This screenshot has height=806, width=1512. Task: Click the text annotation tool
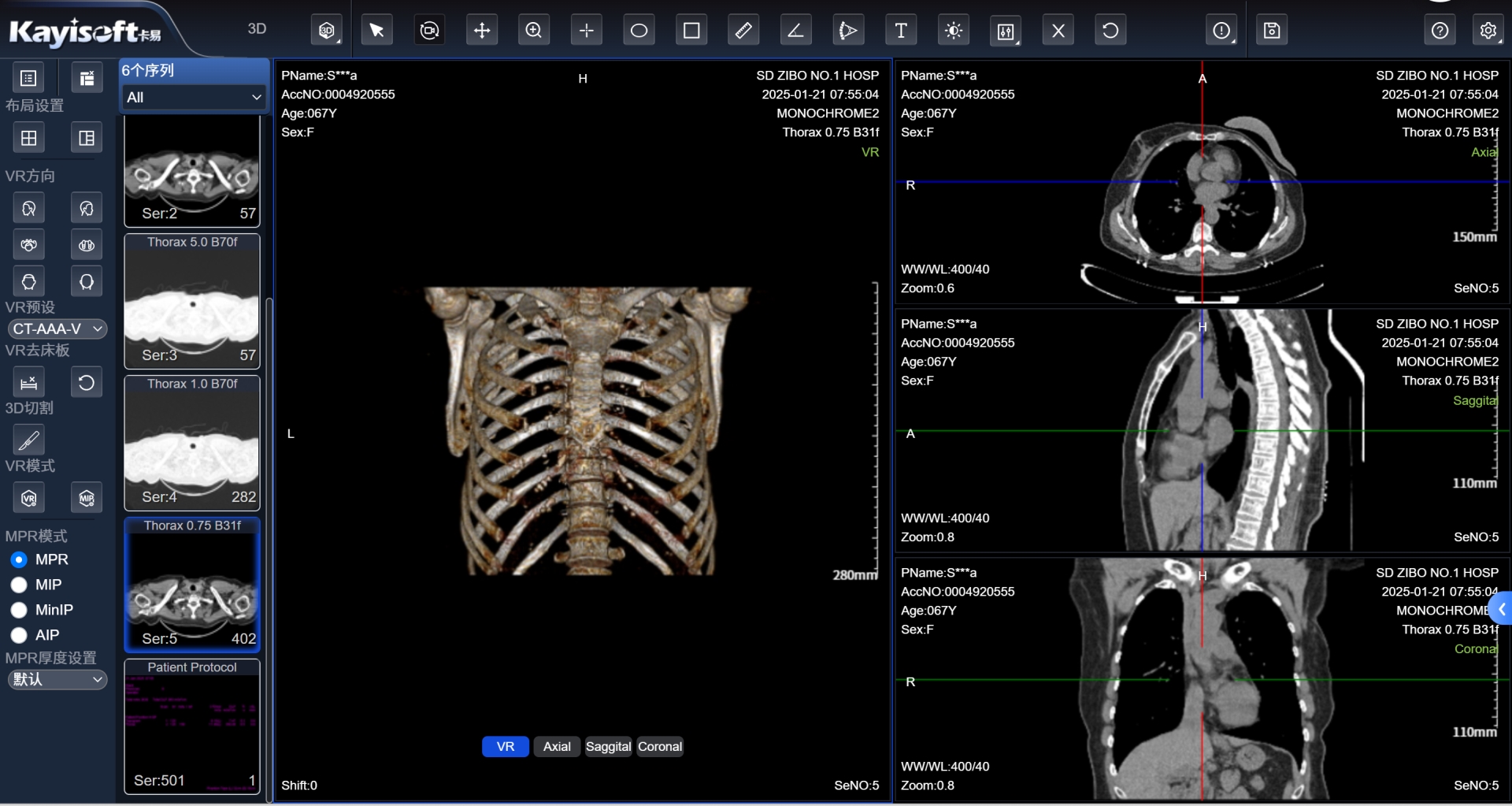pos(901,31)
